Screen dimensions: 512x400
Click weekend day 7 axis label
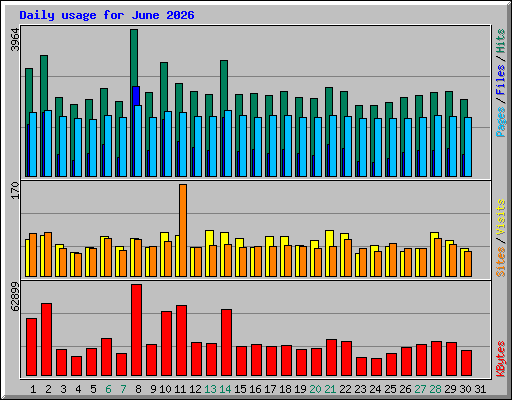click(x=123, y=389)
